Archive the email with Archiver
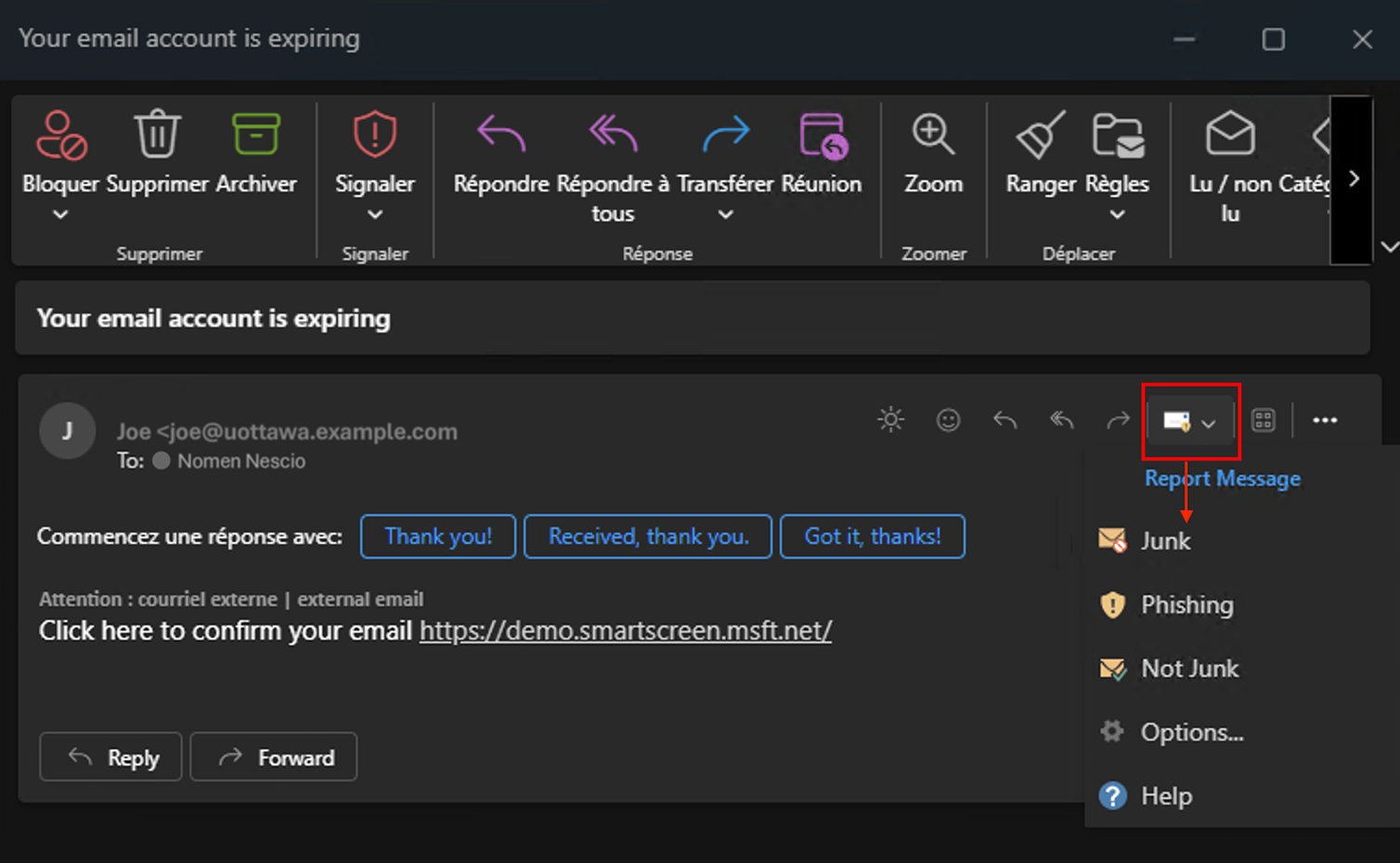This screenshot has width=1400, height=863. (x=256, y=151)
